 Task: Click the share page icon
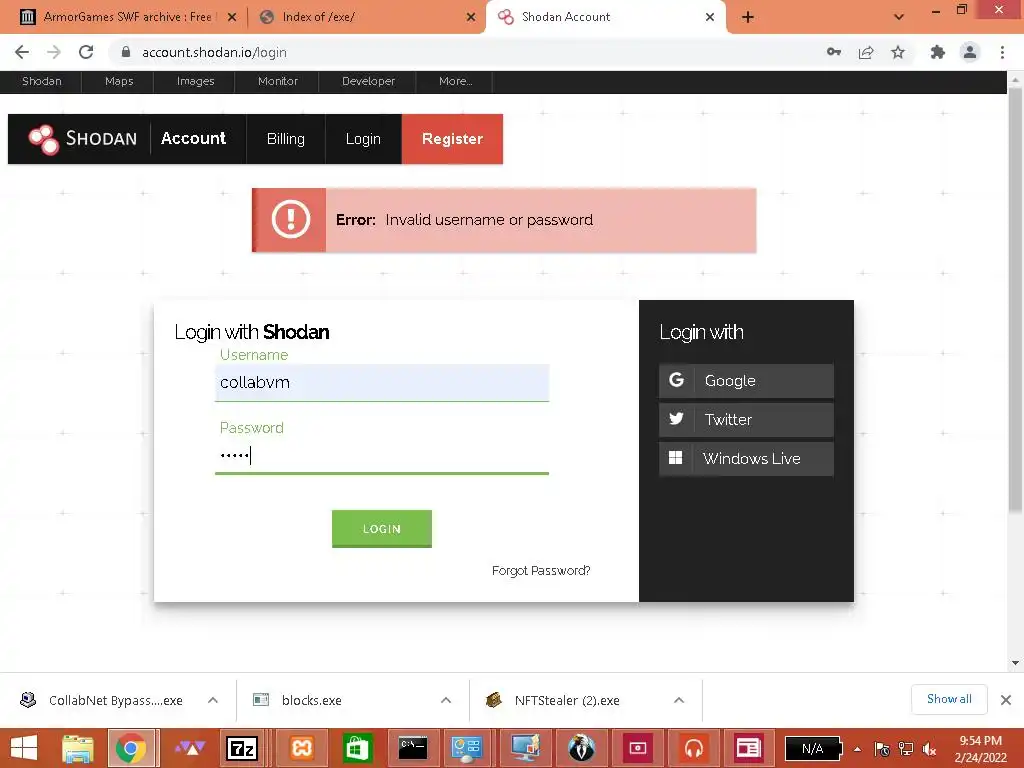pos(866,52)
